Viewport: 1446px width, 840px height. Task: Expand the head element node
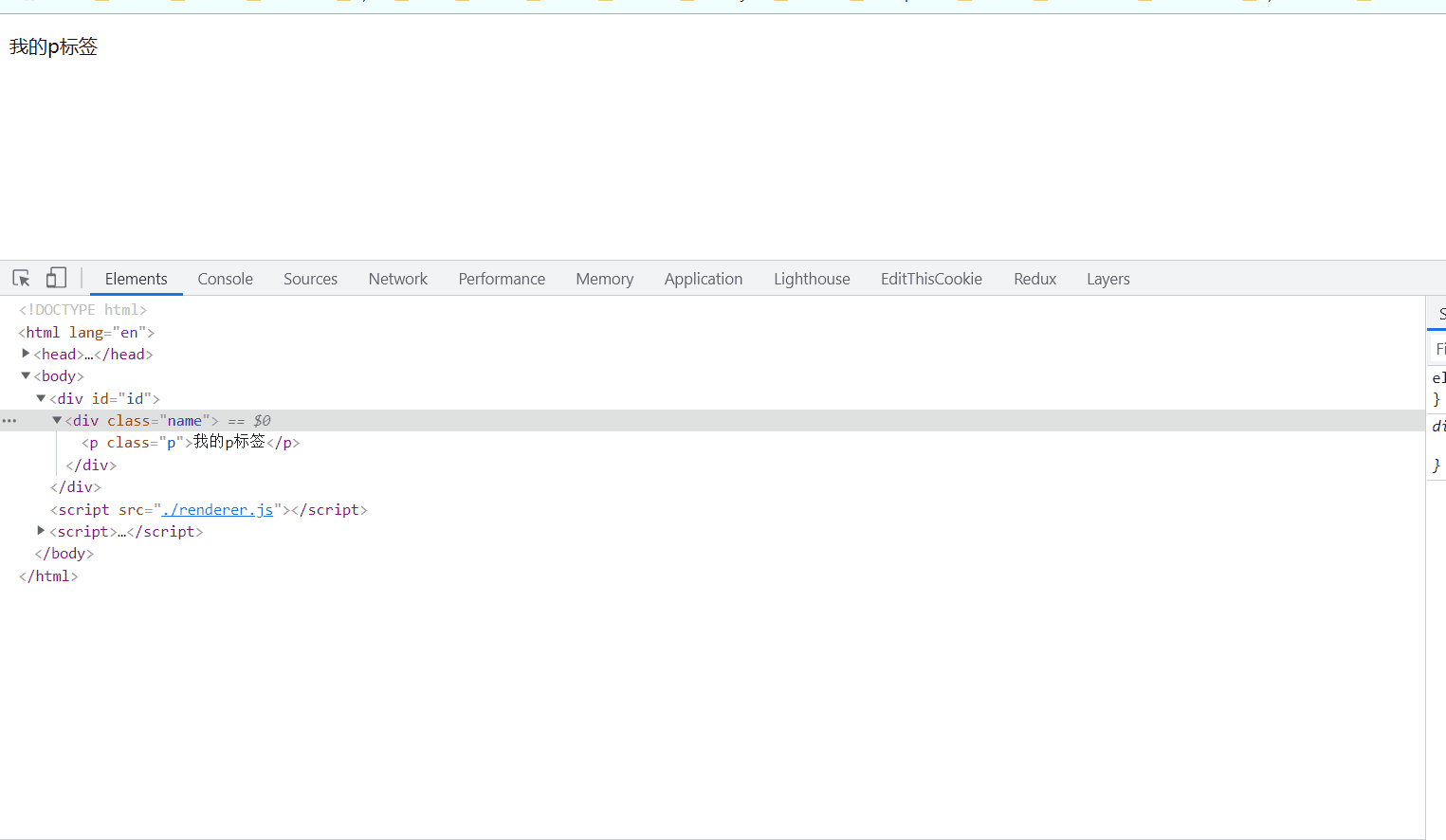click(26, 353)
